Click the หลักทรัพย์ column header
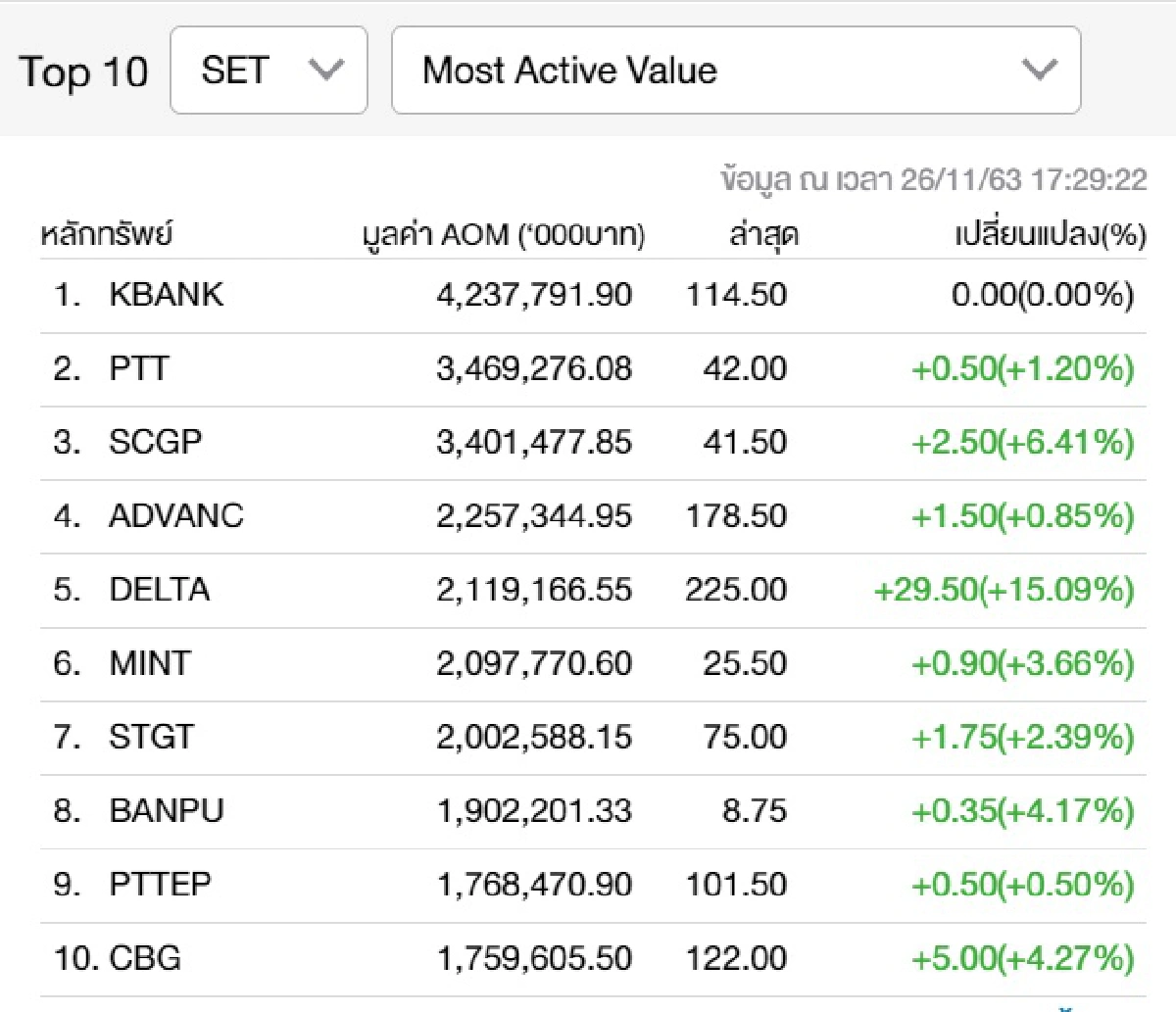 (107, 235)
